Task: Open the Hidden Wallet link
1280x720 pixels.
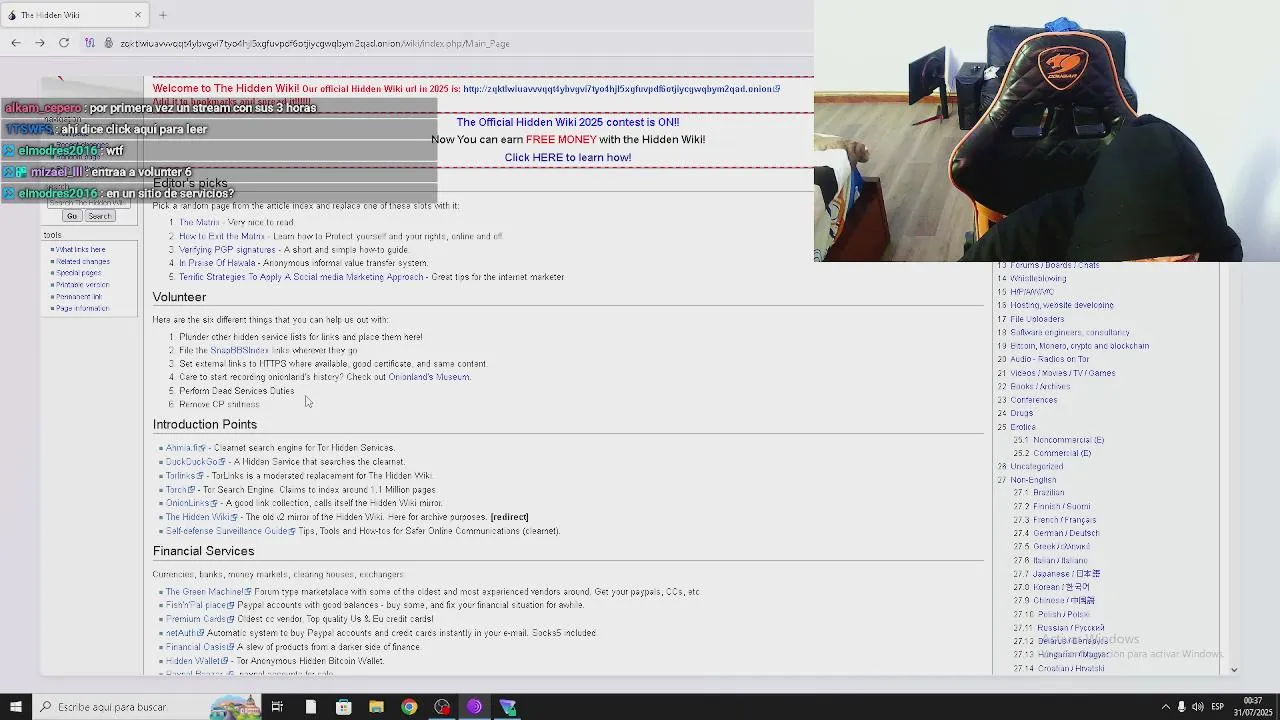Action: (196, 661)
